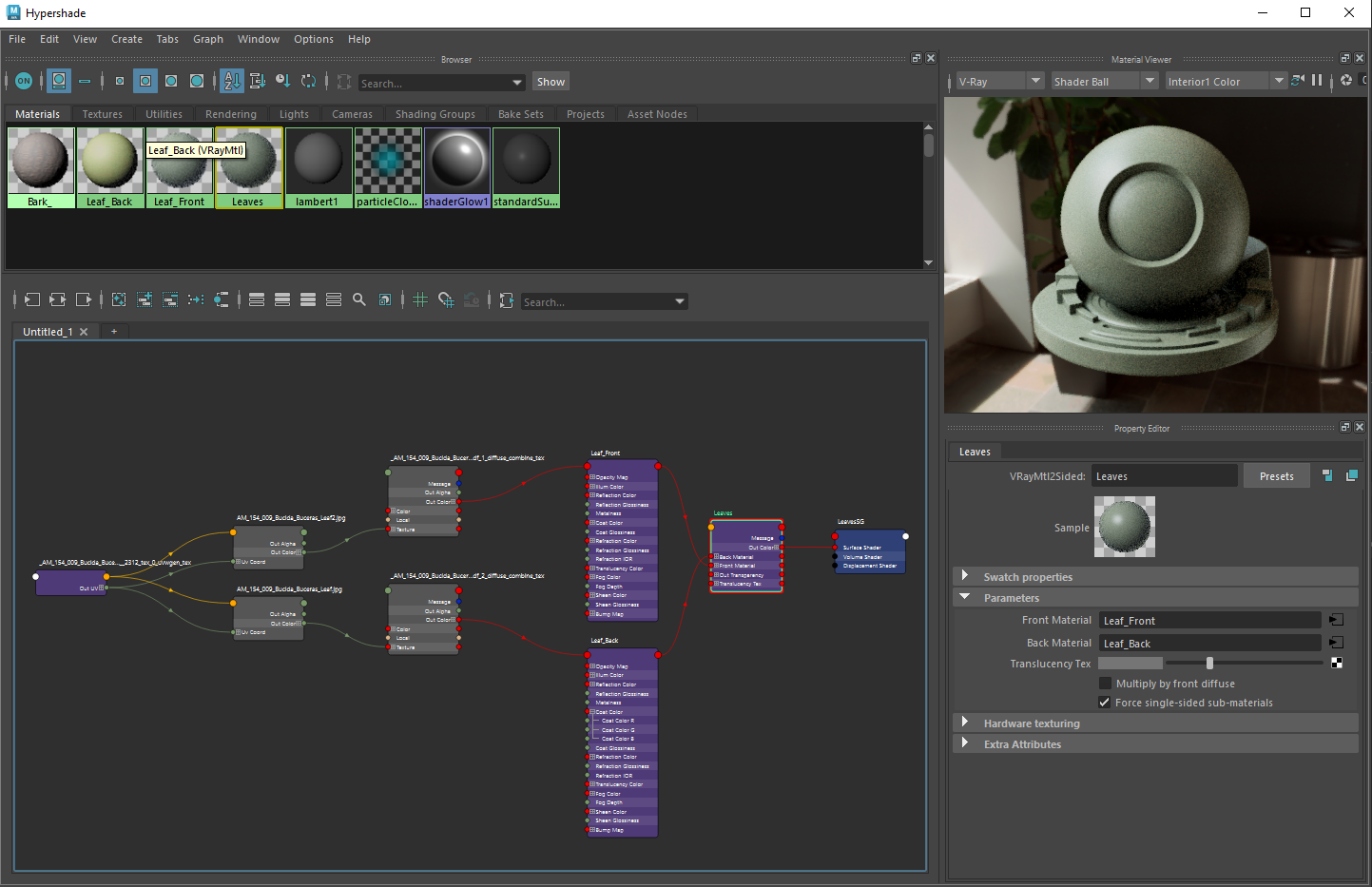Open the Browser search dropdown arrow
Screen dimensions: 1372x887
click(517, 83)
